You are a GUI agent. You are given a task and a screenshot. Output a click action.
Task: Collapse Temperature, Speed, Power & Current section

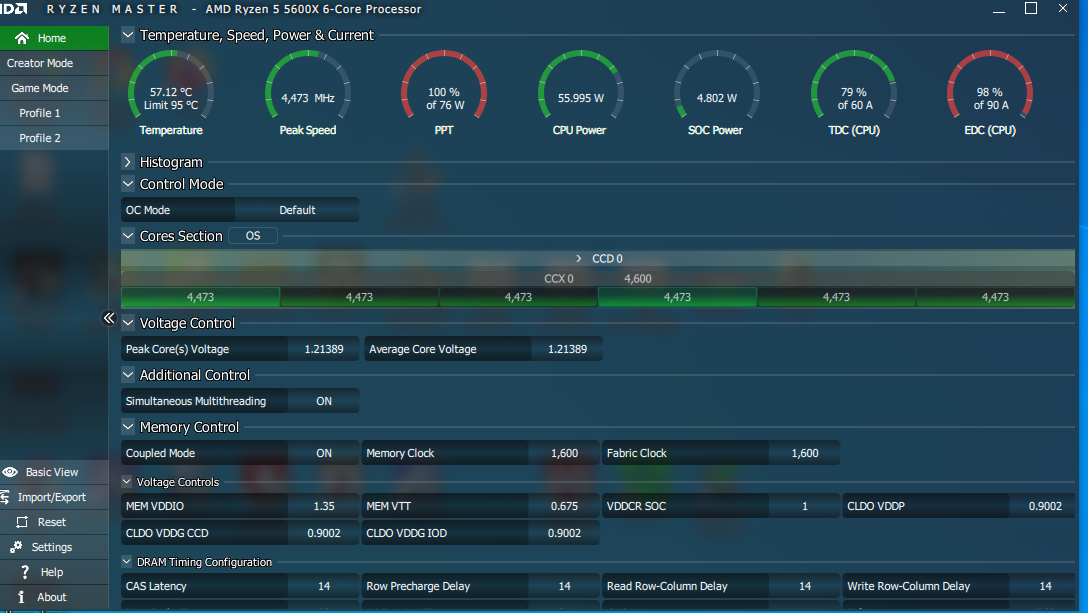[128, 35]
